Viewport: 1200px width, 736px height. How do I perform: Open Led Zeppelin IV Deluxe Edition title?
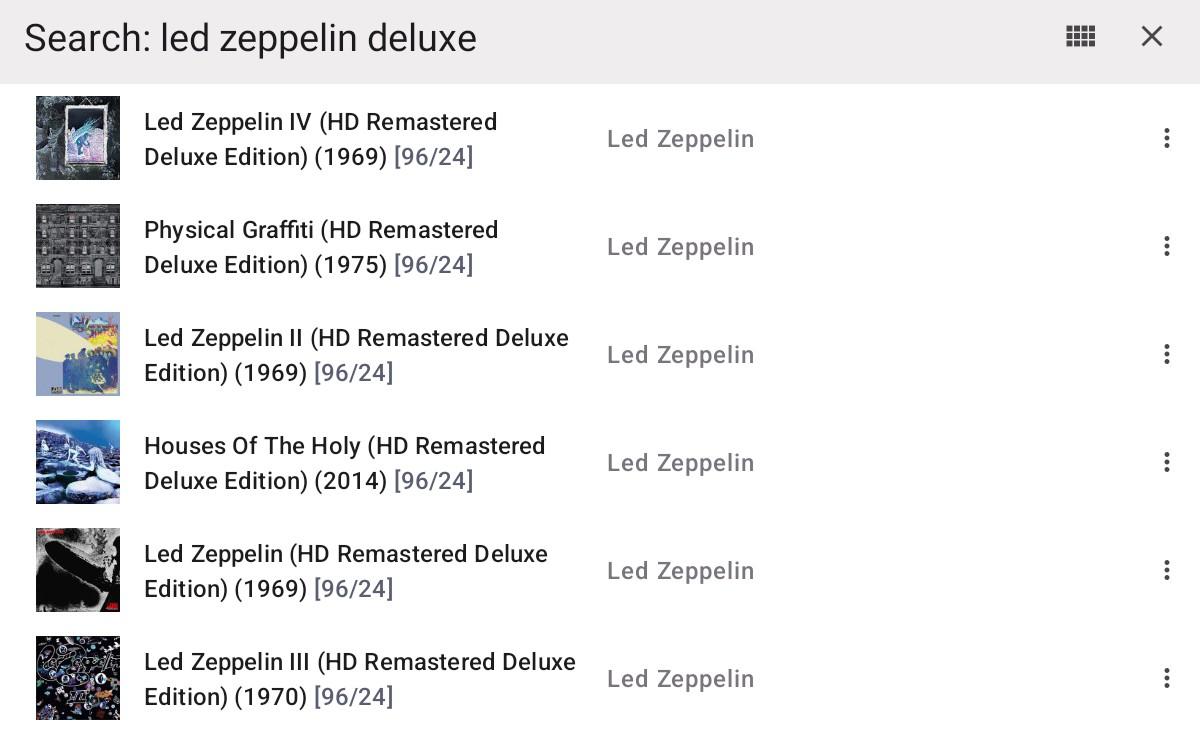coord(320,139)
